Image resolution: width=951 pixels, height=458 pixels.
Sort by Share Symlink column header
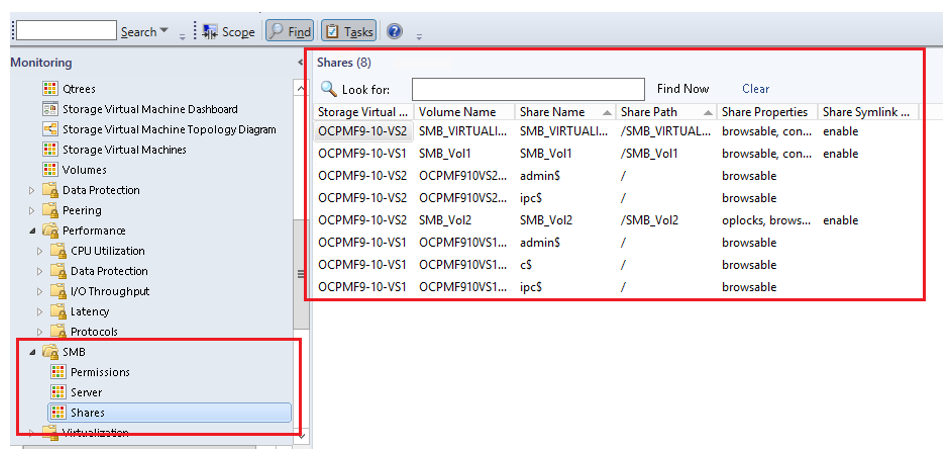point(868,112)
